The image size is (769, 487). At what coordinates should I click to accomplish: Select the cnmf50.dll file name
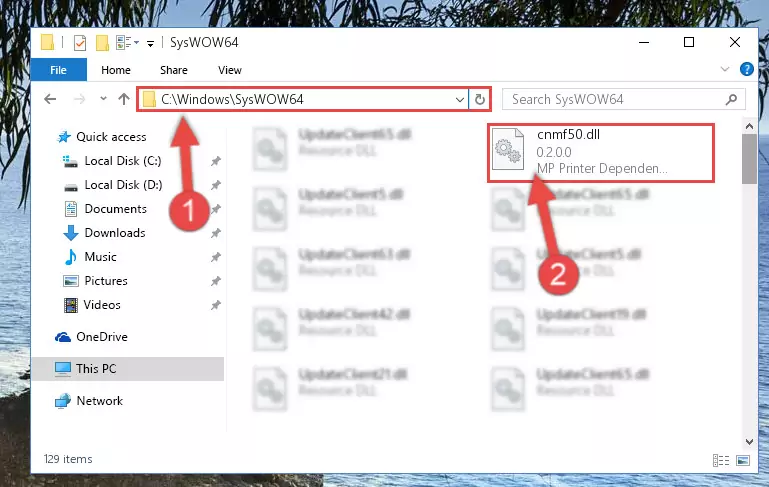click(568, 135)
